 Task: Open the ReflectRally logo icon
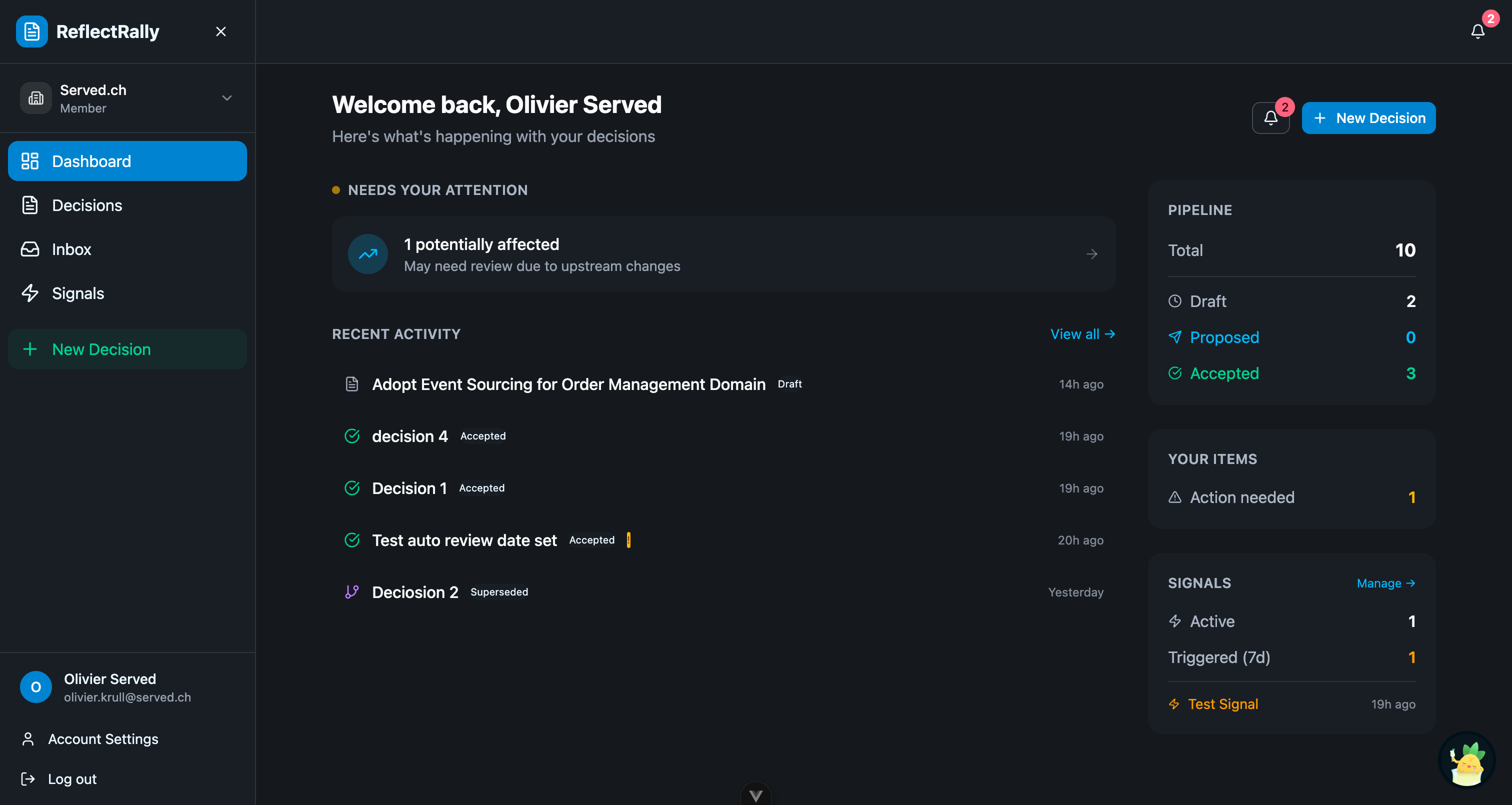tap(31, 31)
